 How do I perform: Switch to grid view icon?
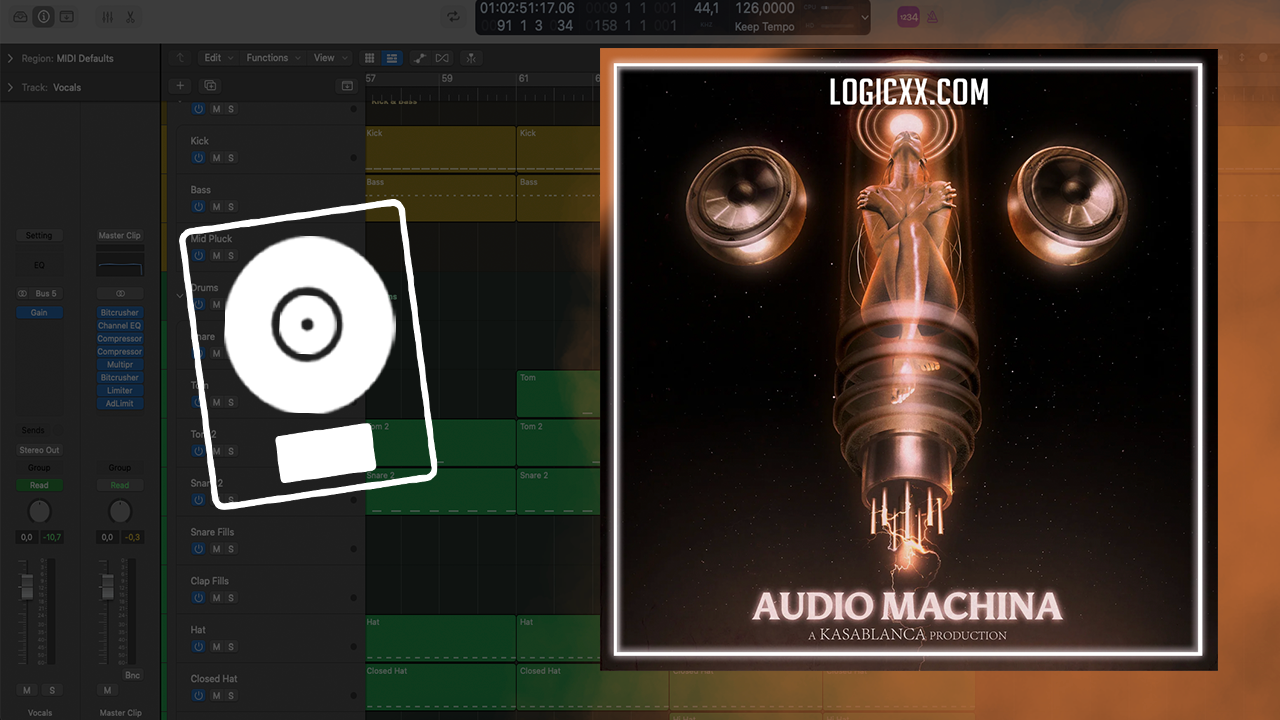point(369,58)
